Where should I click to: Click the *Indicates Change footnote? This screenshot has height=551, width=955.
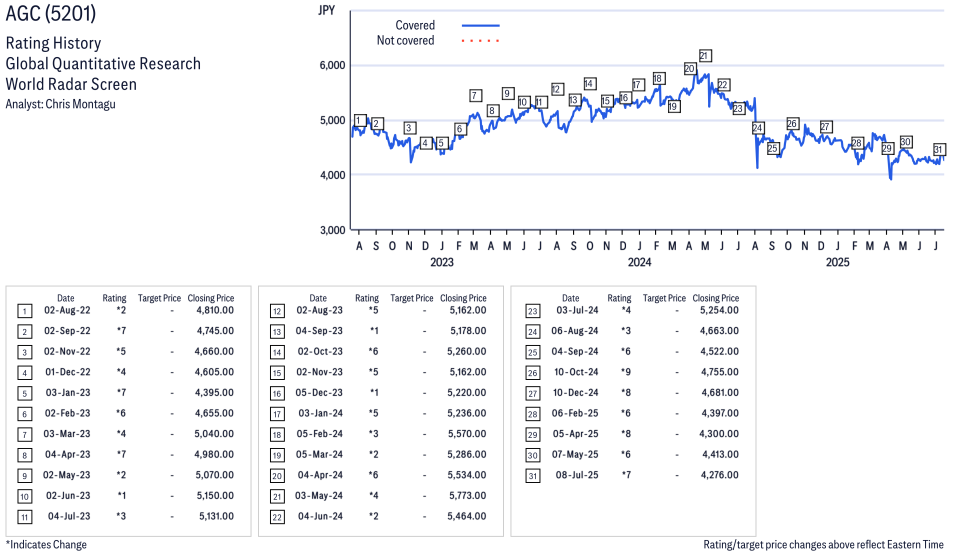[x=46, y=545]
